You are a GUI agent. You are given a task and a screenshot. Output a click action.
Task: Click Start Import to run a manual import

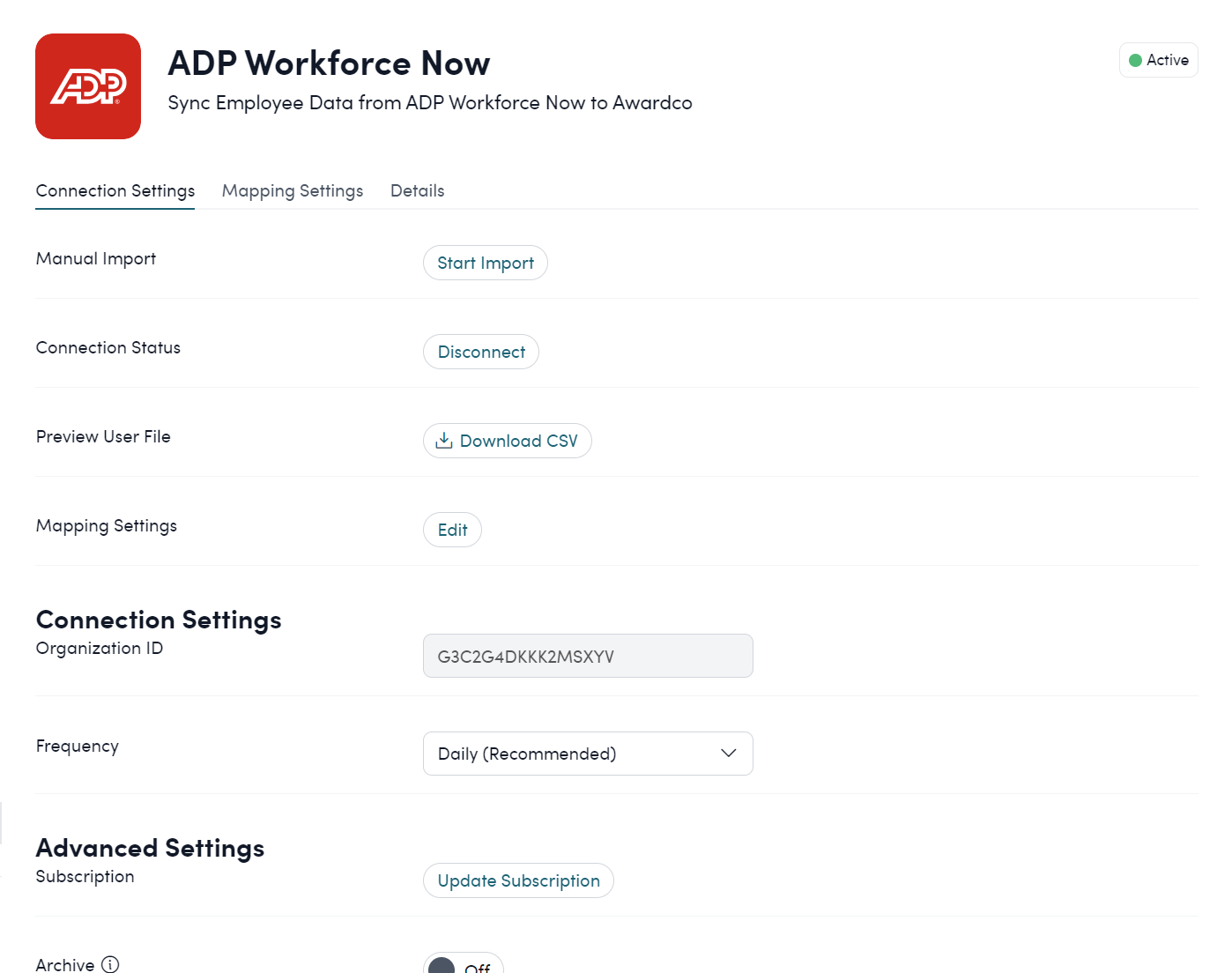click(485, 263)
